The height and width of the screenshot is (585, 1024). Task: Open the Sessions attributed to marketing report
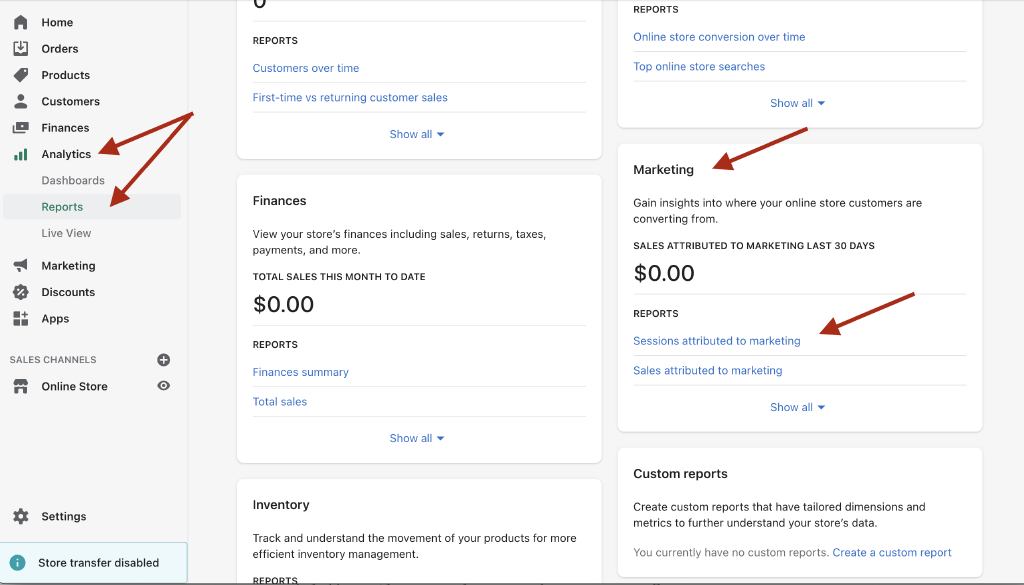pyautogui.click(x=717, y=340)
